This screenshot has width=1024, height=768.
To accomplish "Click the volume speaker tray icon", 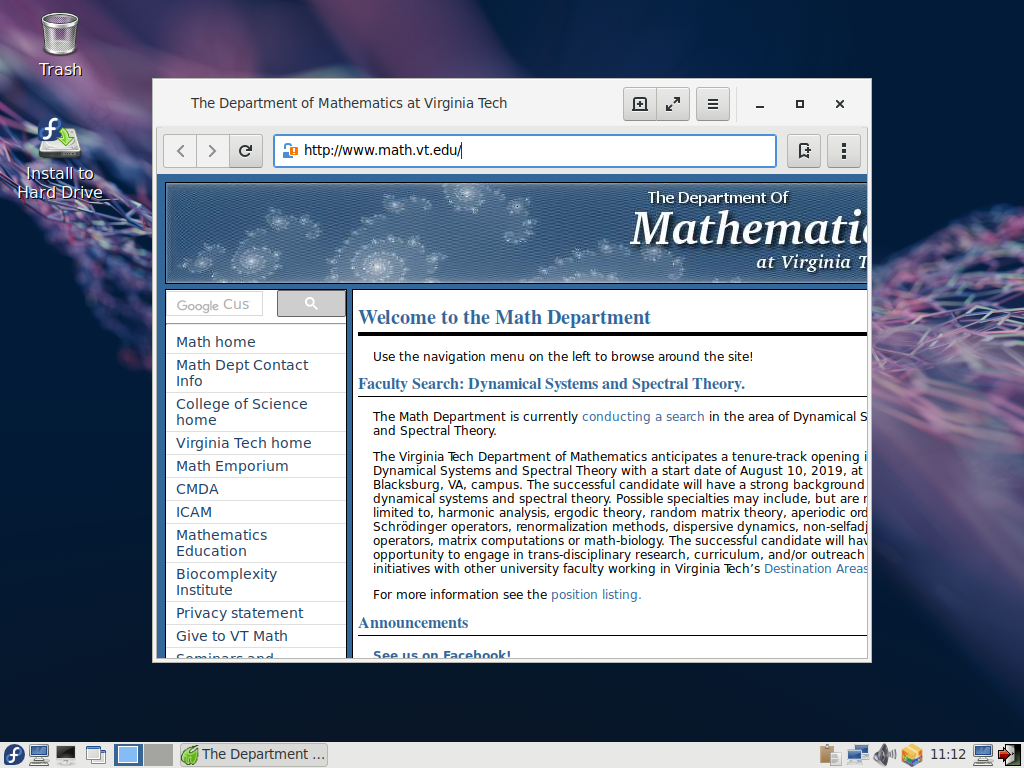I will click(885, 755).
